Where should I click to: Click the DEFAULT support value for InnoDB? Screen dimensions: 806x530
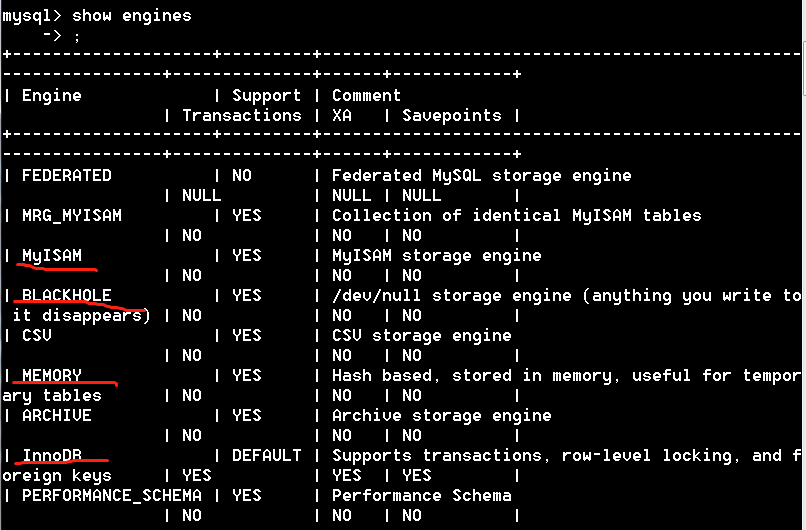point(266,456)
